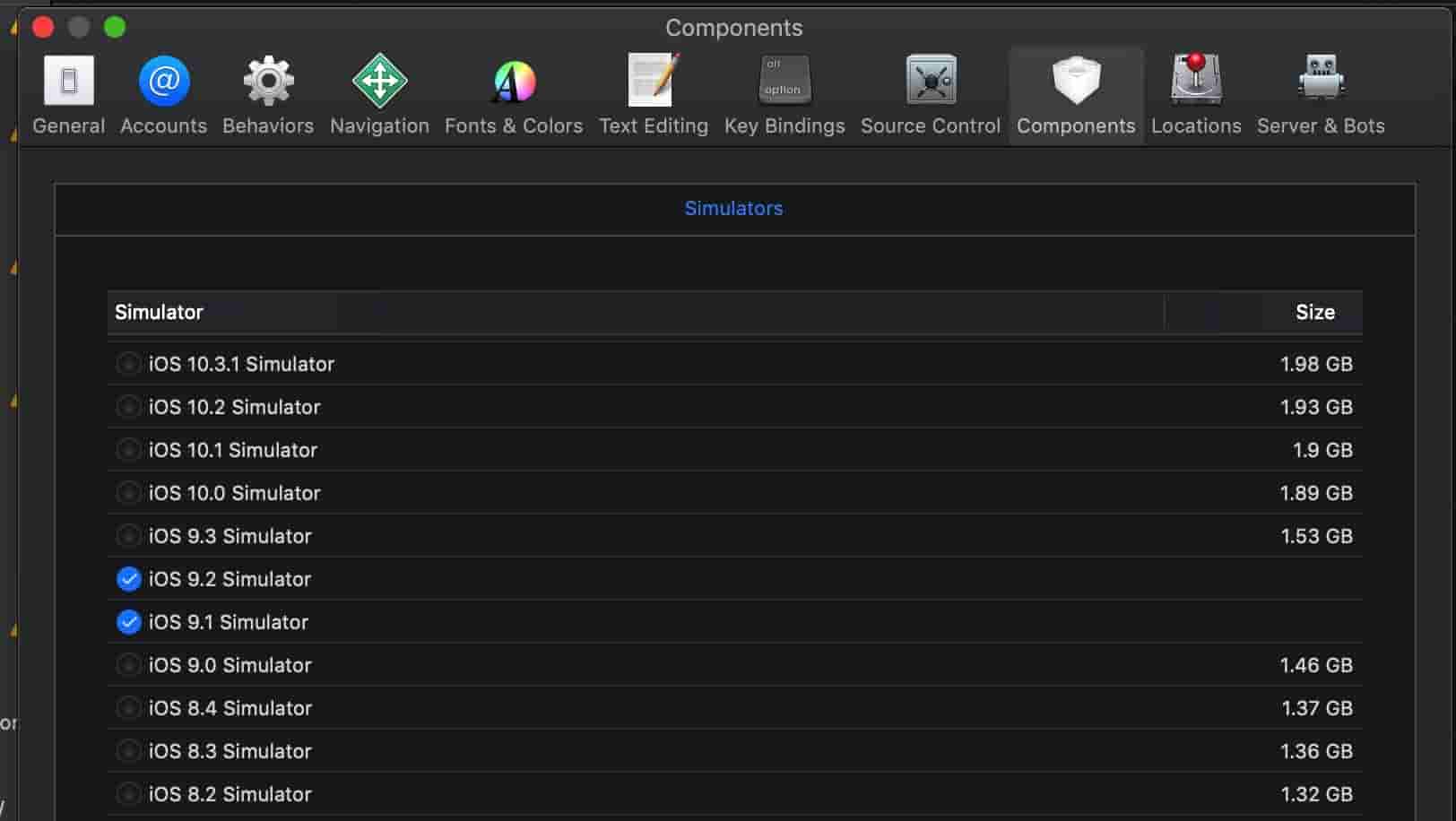The width and height of the screenshot is (1456, 821).
Task: Select the Components shield icon
Action: click(1076, 81)
